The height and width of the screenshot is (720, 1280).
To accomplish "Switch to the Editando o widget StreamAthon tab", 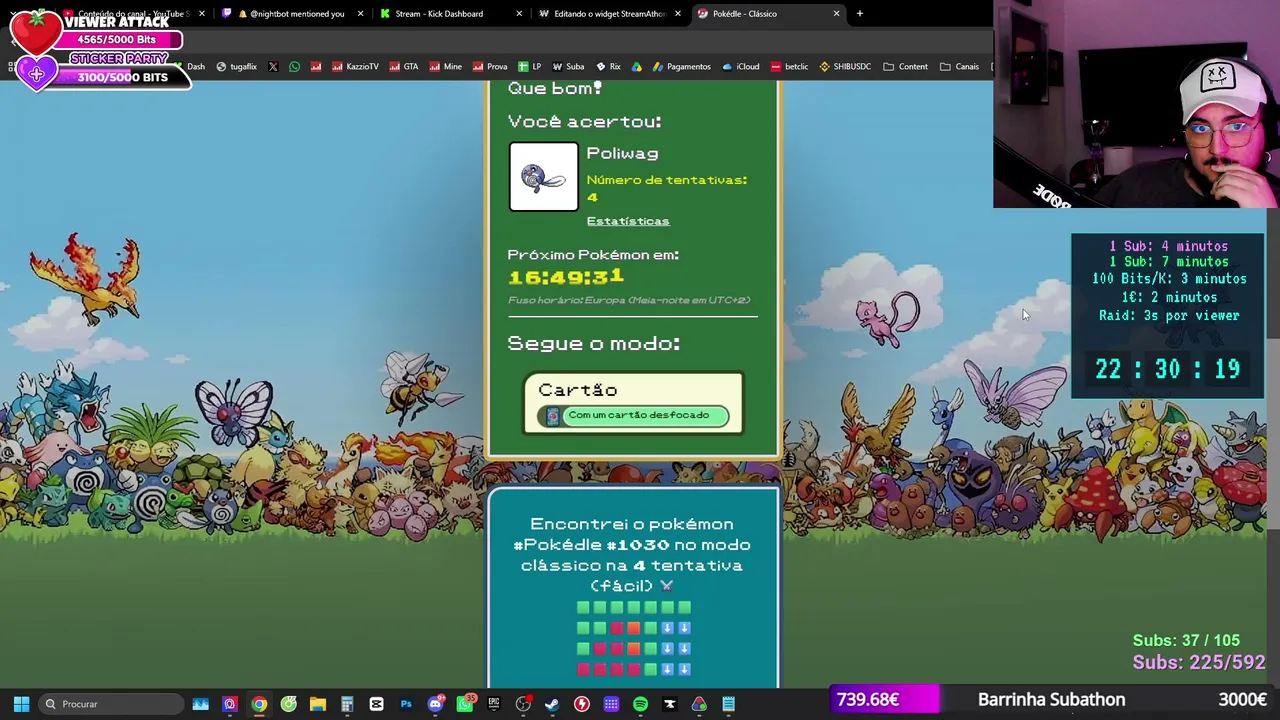I will [608, 14].
